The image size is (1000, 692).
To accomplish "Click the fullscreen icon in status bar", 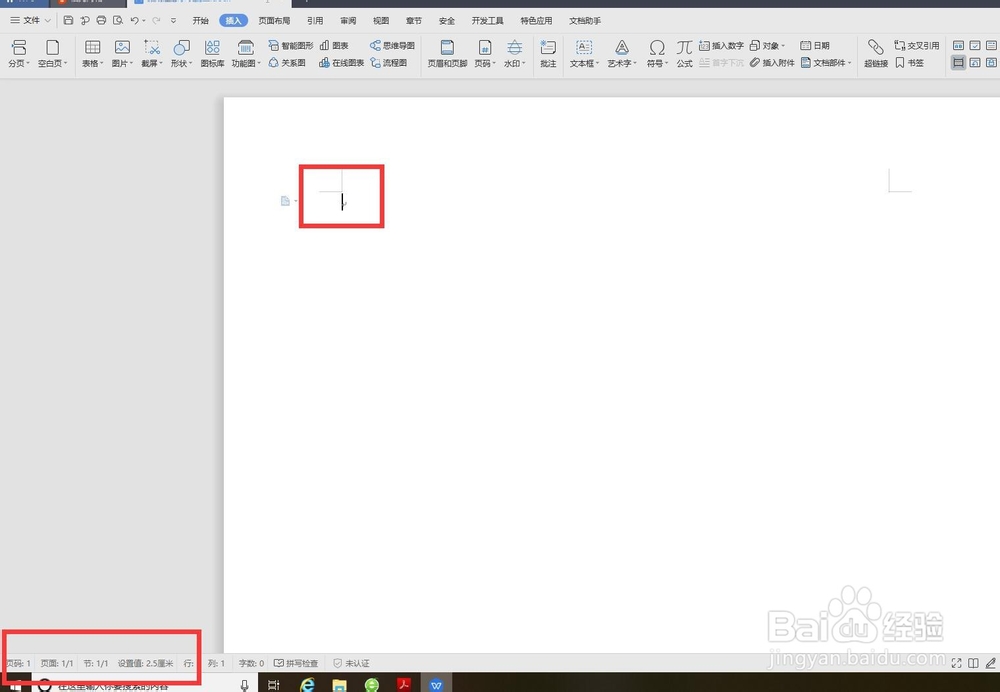I will 956,663.
